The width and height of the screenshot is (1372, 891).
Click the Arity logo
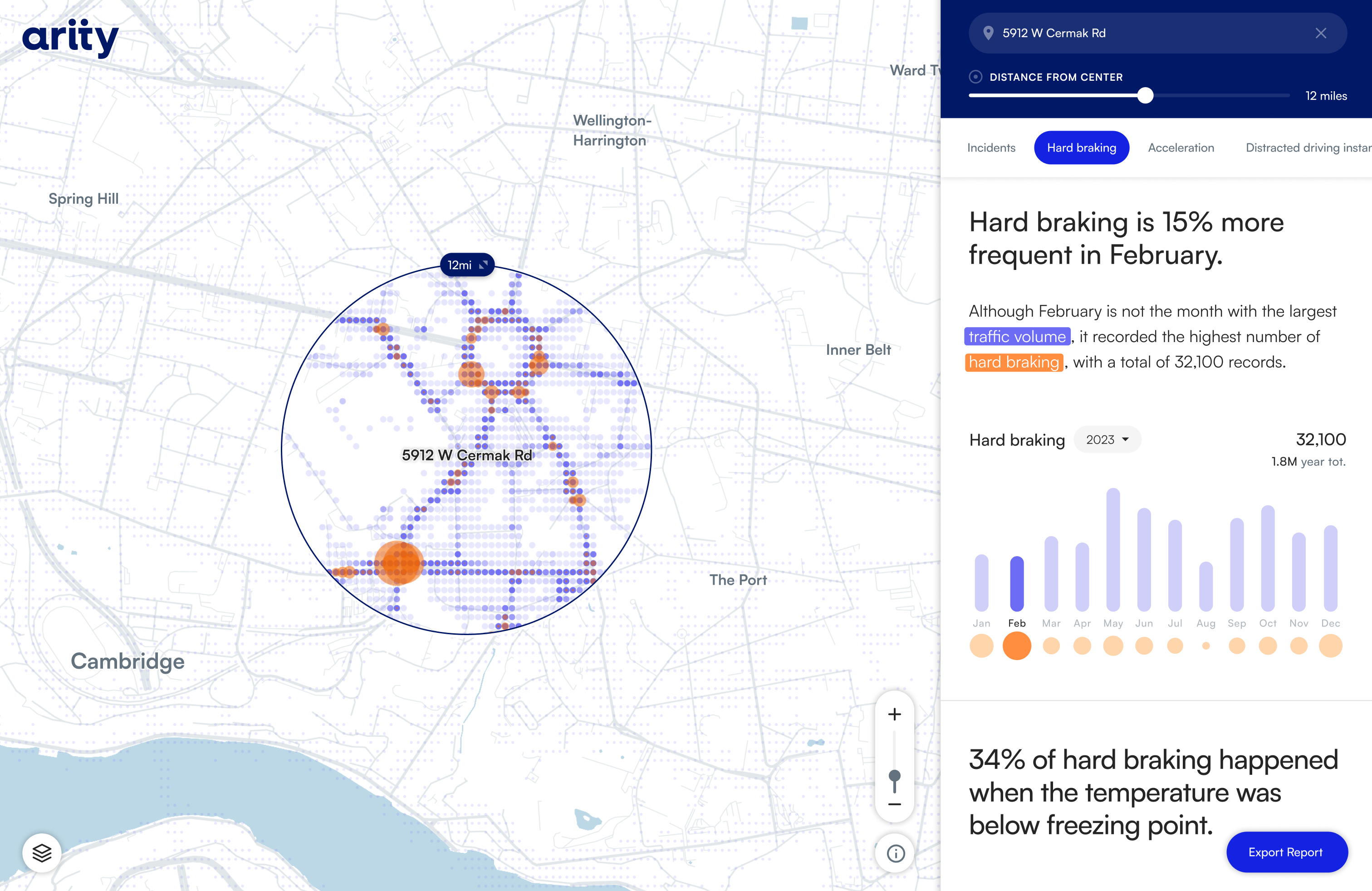[x=70, y=38]
